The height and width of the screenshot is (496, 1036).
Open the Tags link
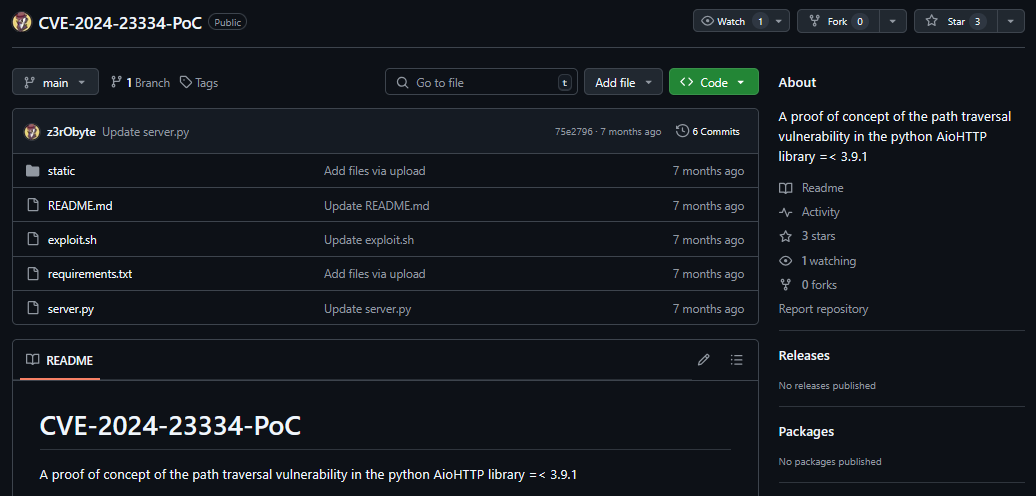coord(200,83)
